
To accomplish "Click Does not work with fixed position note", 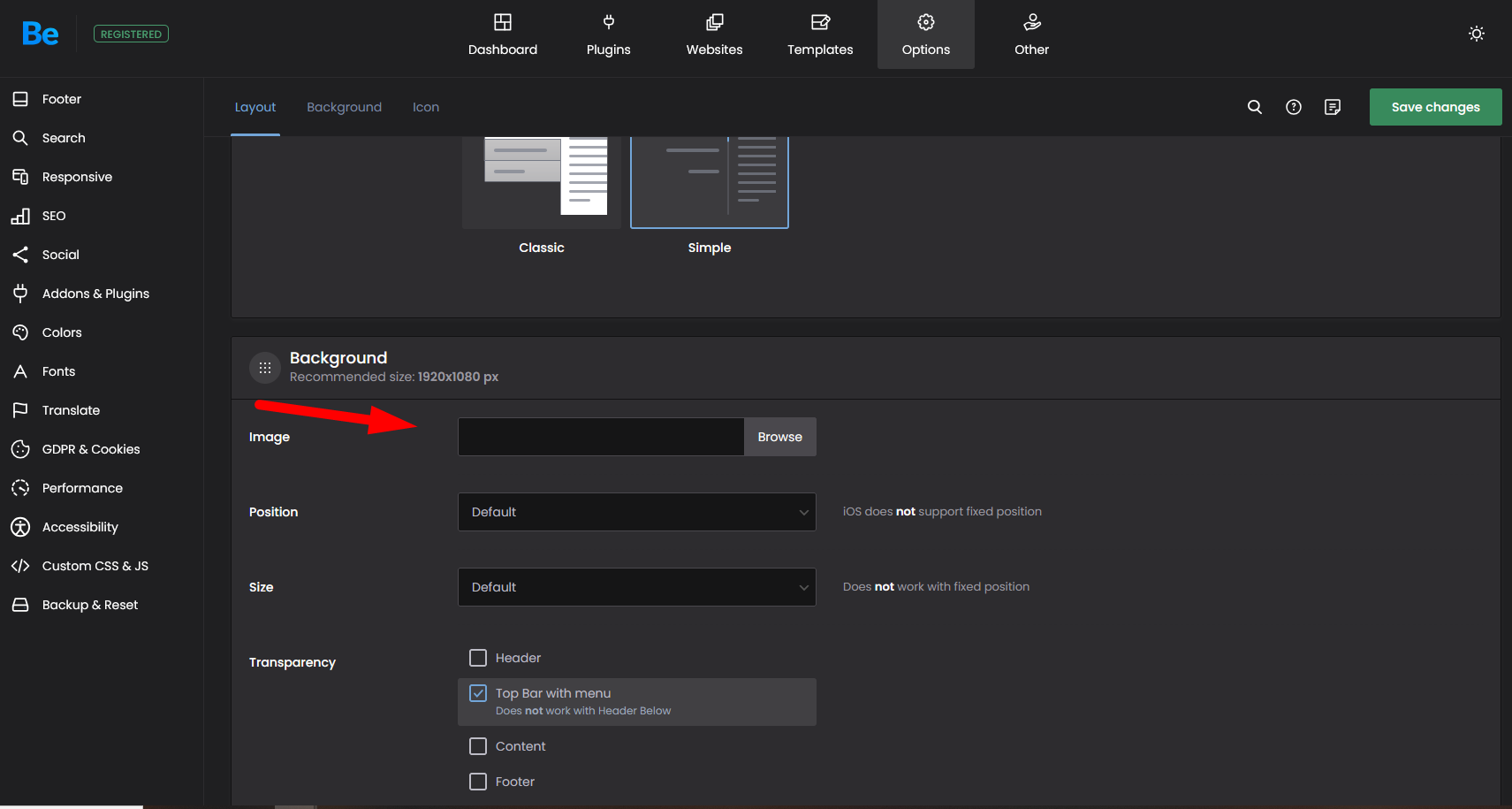I will (936, 586).
